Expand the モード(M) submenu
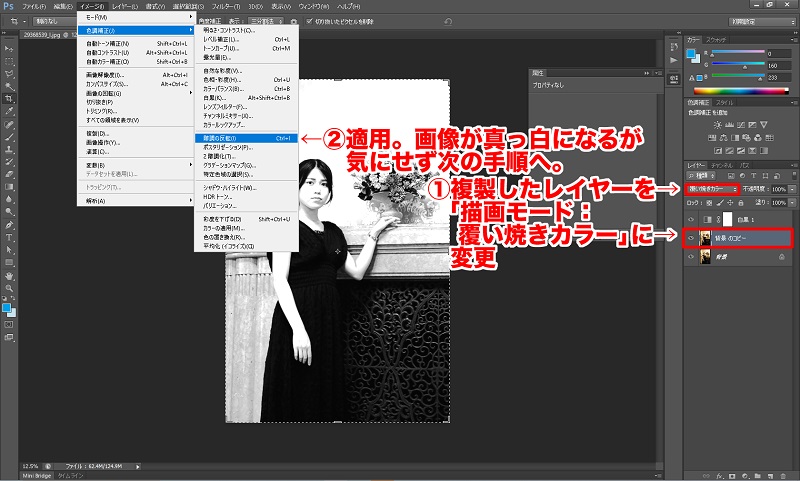 [x=135, y=17]
